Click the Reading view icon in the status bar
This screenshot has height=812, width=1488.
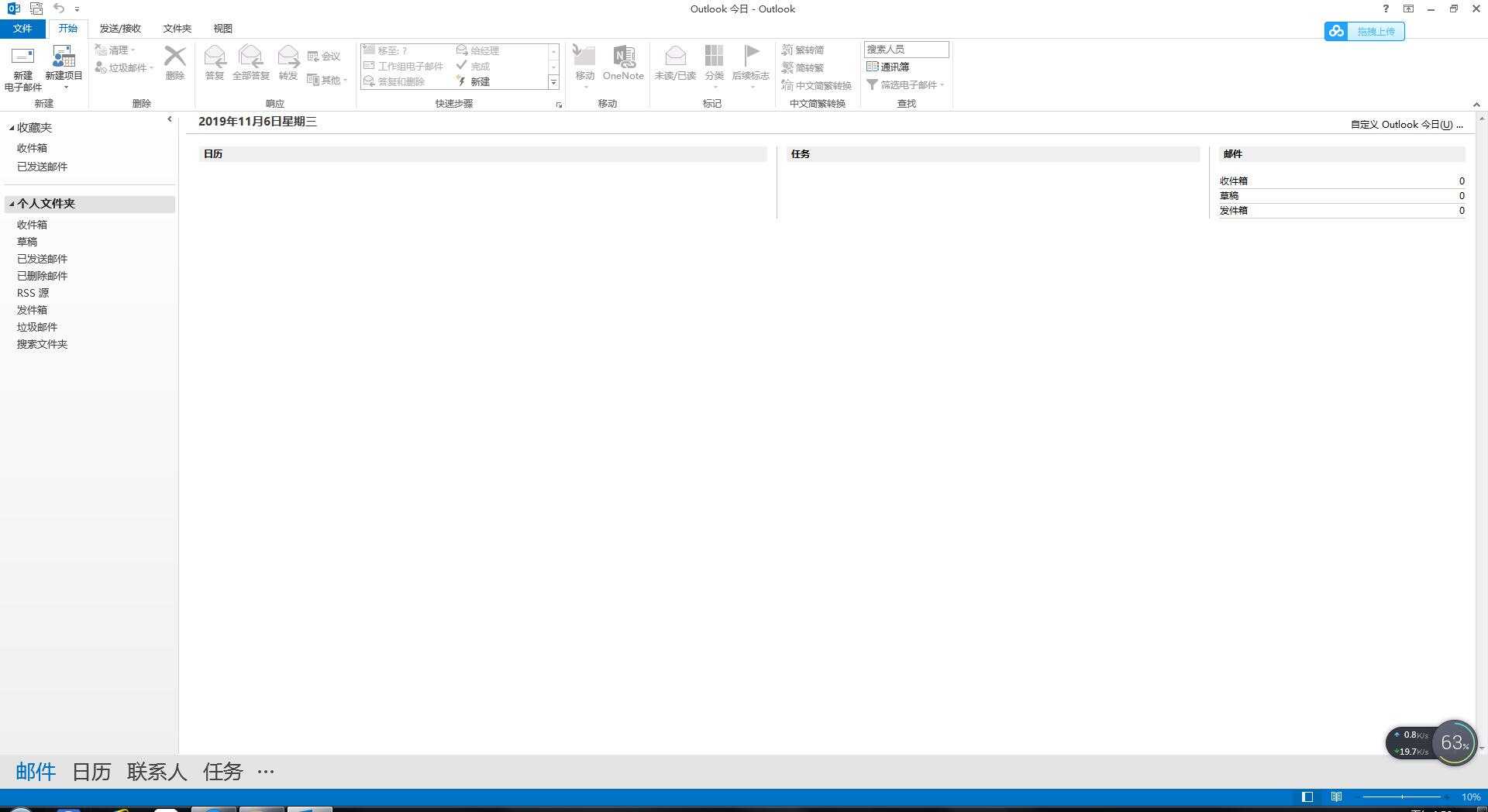(x=1336, y=797)
